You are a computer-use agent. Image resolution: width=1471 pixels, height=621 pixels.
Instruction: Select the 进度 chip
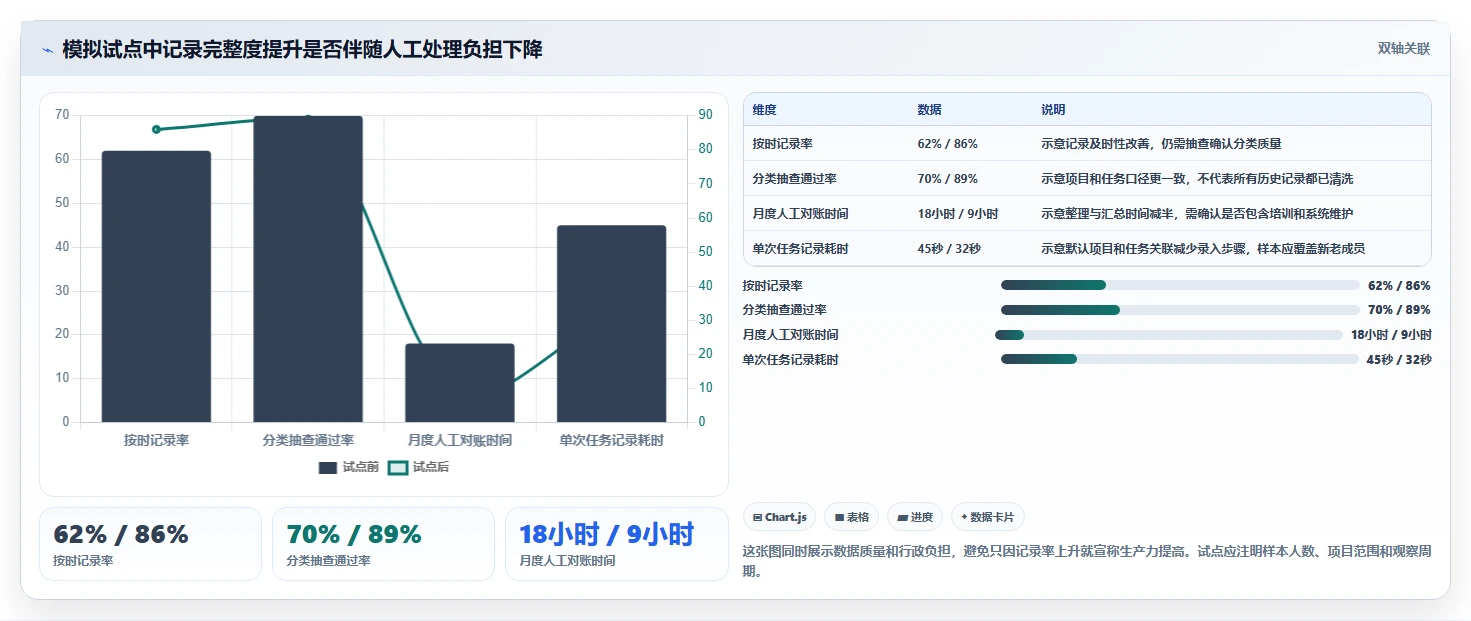pos(915,517)
